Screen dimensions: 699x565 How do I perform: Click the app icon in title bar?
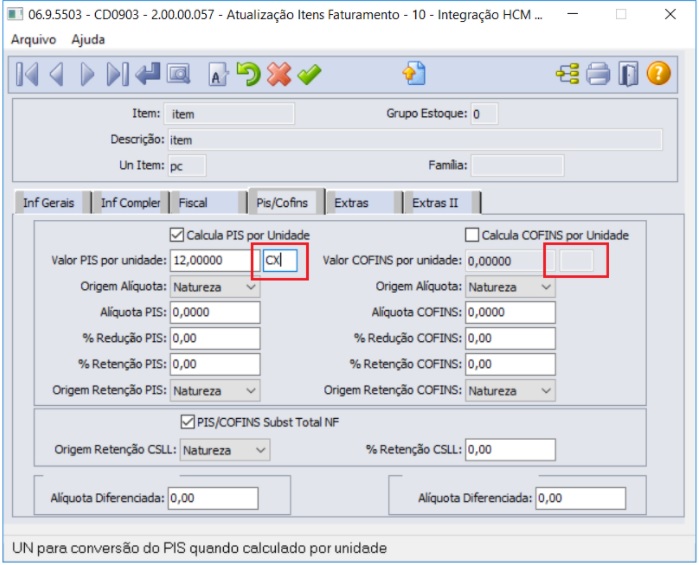coord(15,15)
